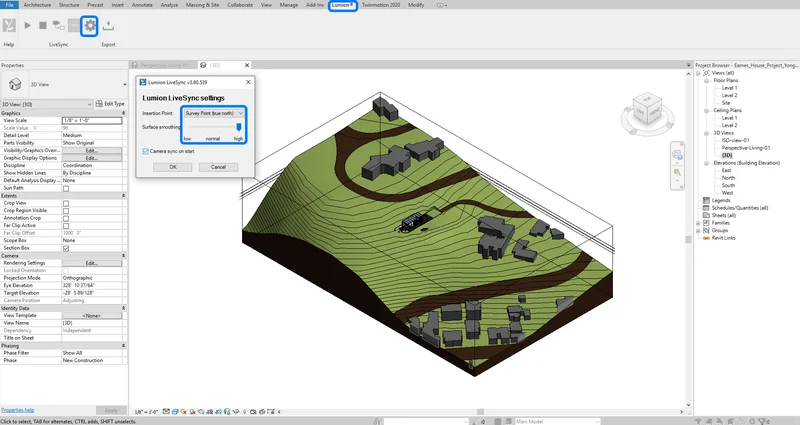Uncheck the Section Box checkbox
Screen dimensions: 800x425
66,248
